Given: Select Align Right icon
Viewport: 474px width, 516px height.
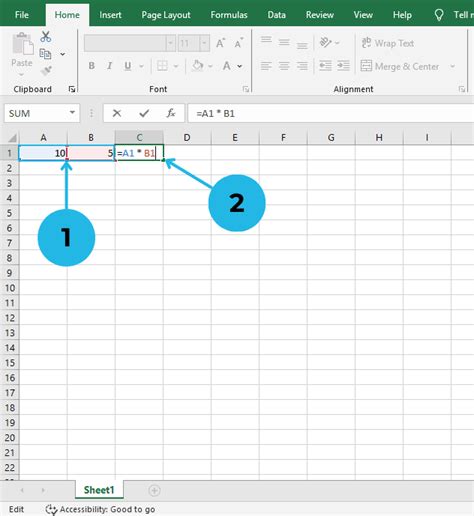Looking at the screenshot, I should (x=302, y=66).
